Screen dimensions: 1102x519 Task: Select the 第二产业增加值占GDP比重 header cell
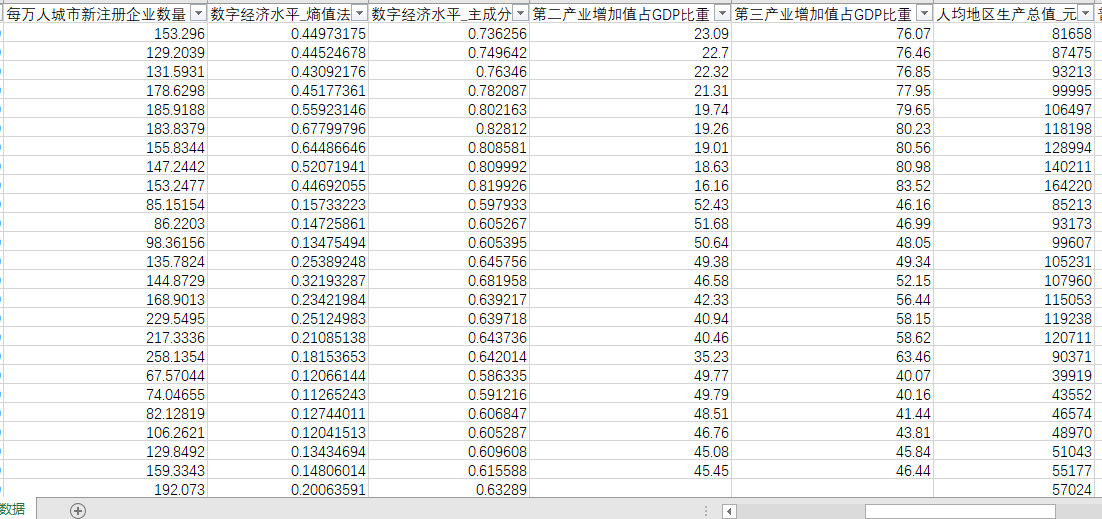[620, 14]
